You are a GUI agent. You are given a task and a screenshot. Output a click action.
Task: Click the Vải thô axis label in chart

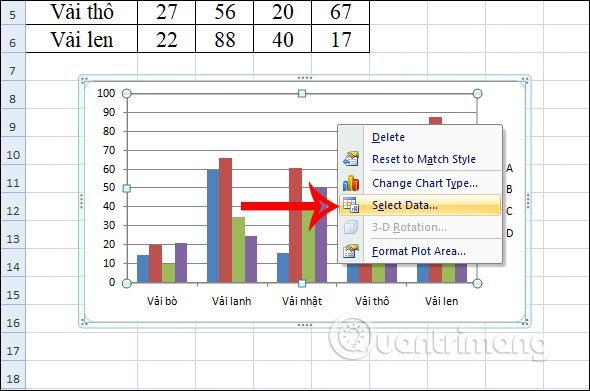(x=372, y=301)
